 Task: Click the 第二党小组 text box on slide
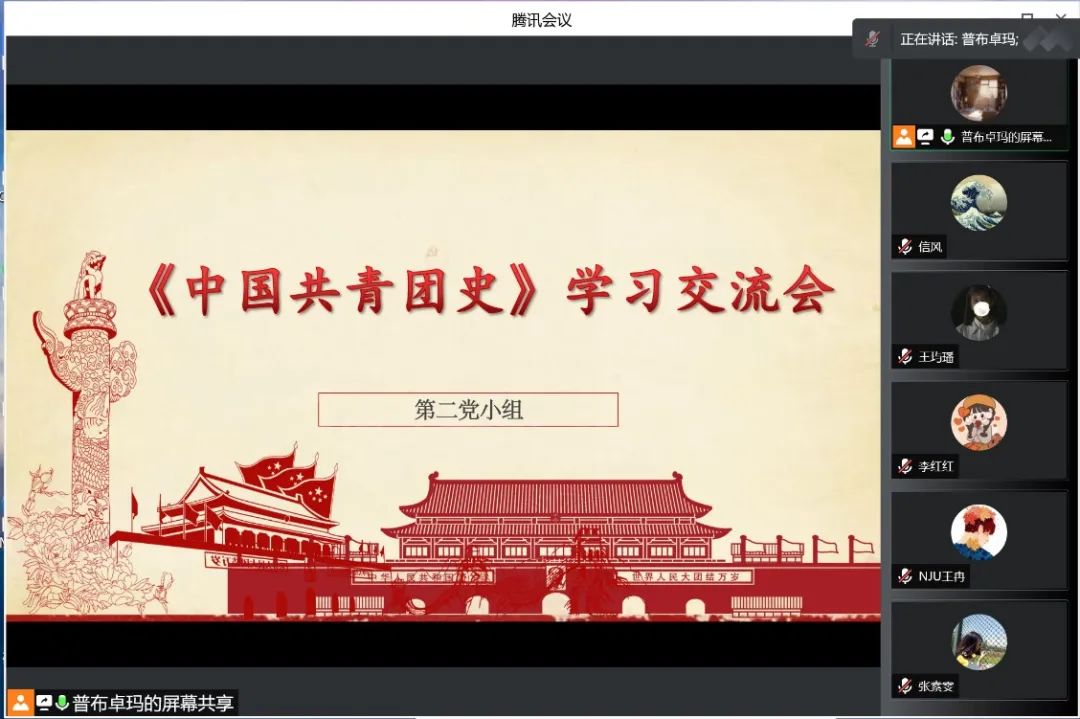[468, 410]
